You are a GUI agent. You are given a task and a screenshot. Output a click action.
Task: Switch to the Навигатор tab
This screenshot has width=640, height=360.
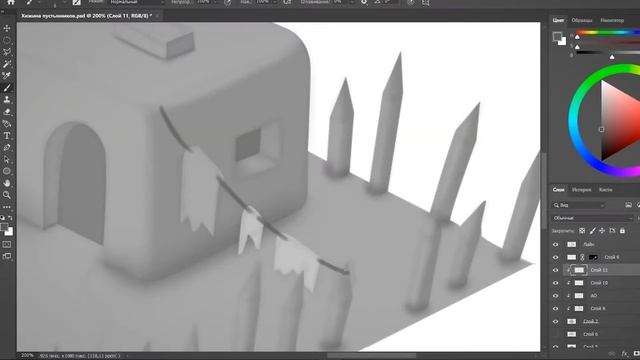(612, 20)
